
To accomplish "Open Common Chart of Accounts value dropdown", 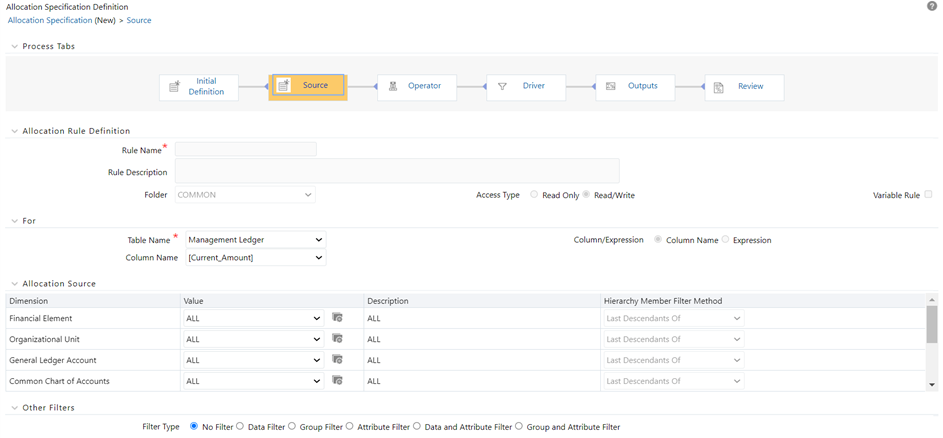I will 253,381.
